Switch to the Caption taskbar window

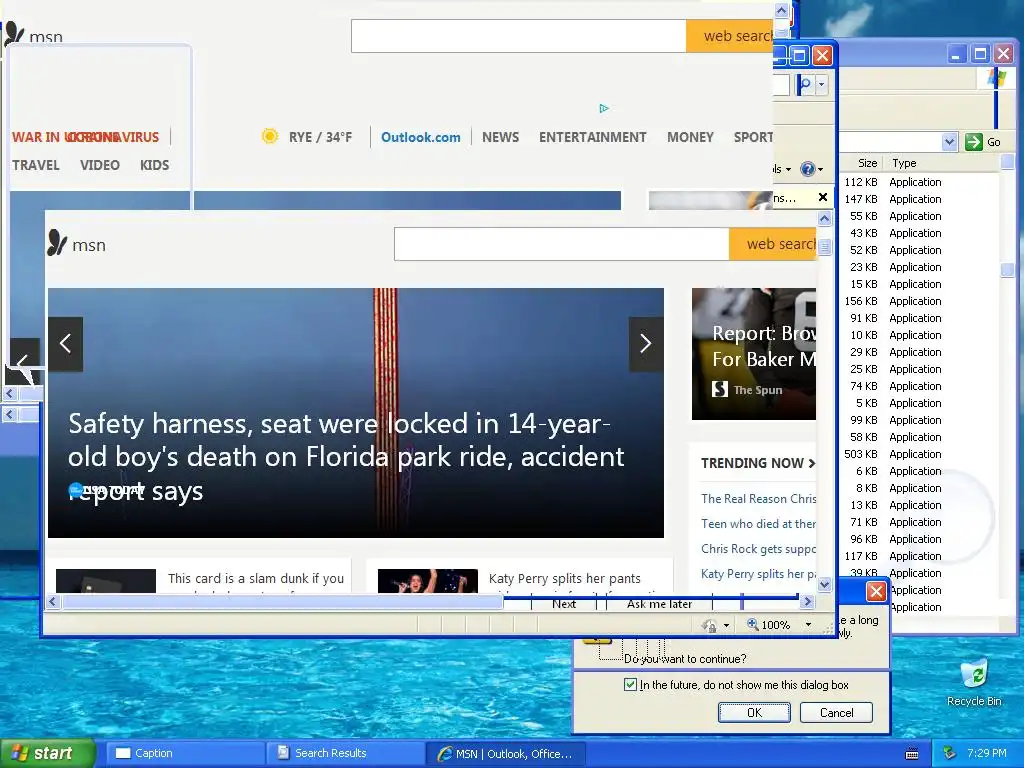pyautogui.click(x=185, y=753)
